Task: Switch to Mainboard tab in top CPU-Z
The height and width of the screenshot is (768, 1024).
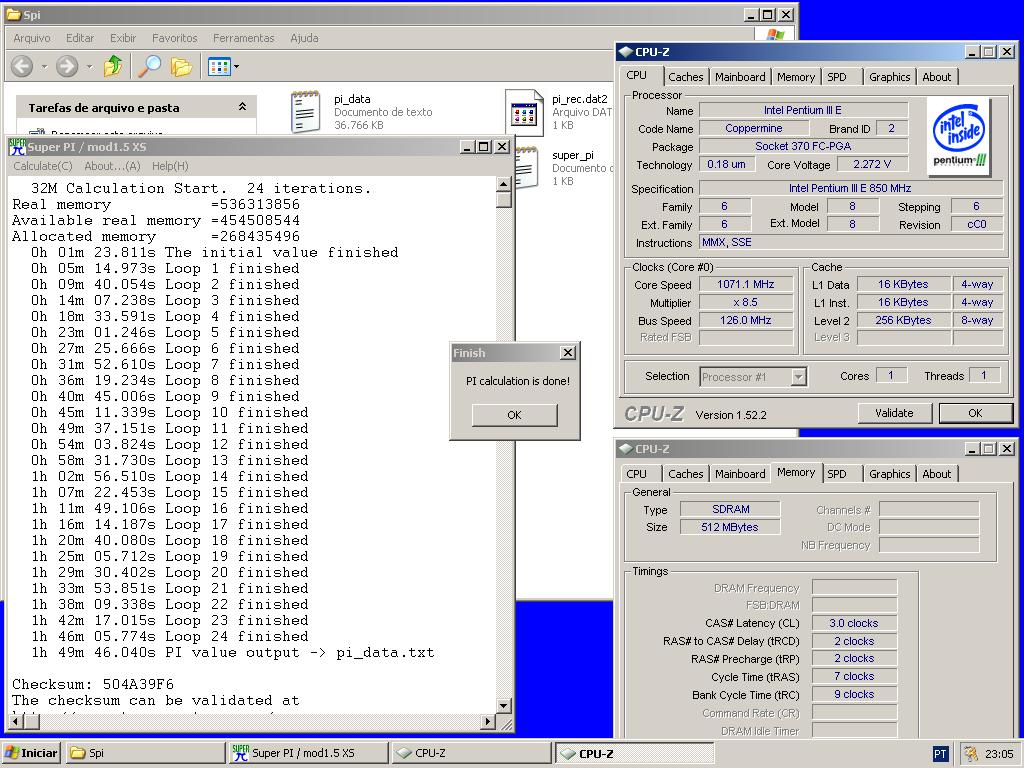Action: coord(740,77)
